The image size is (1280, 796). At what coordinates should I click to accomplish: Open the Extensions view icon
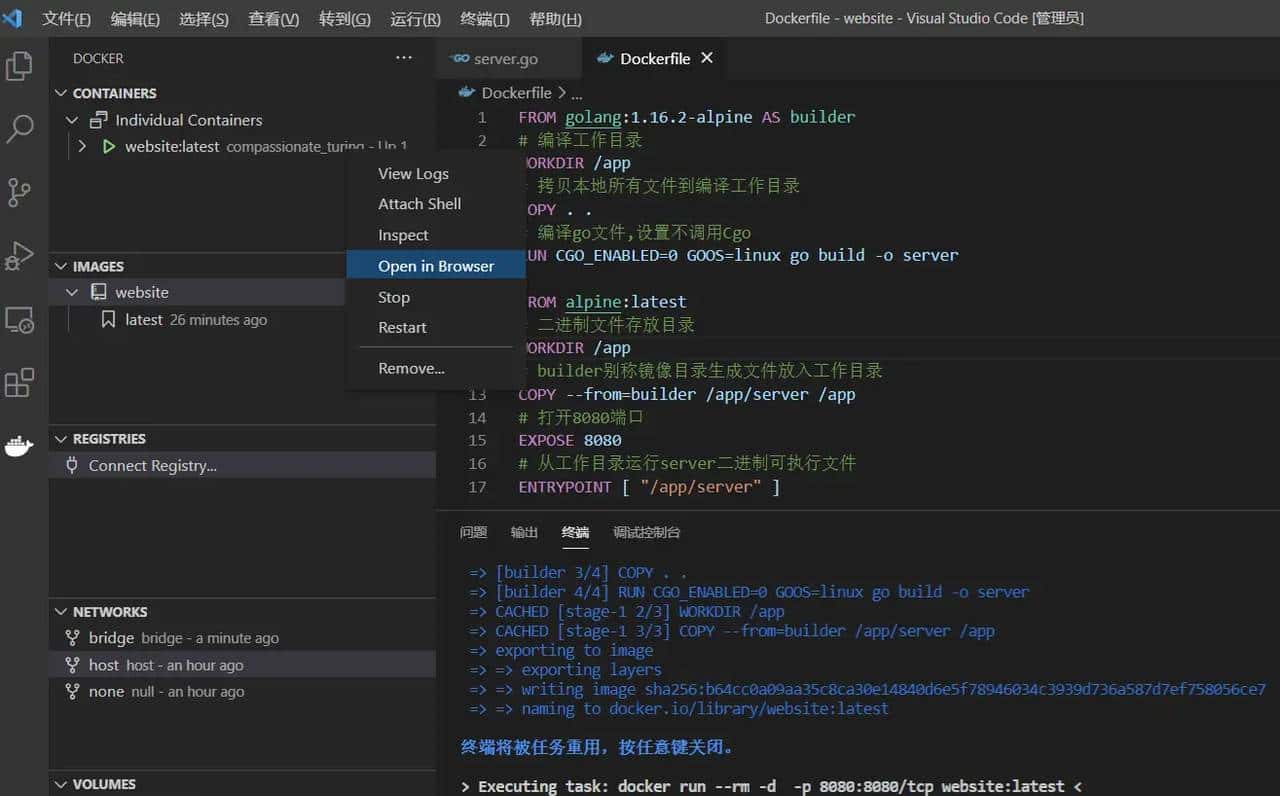[x=20, y=383]
